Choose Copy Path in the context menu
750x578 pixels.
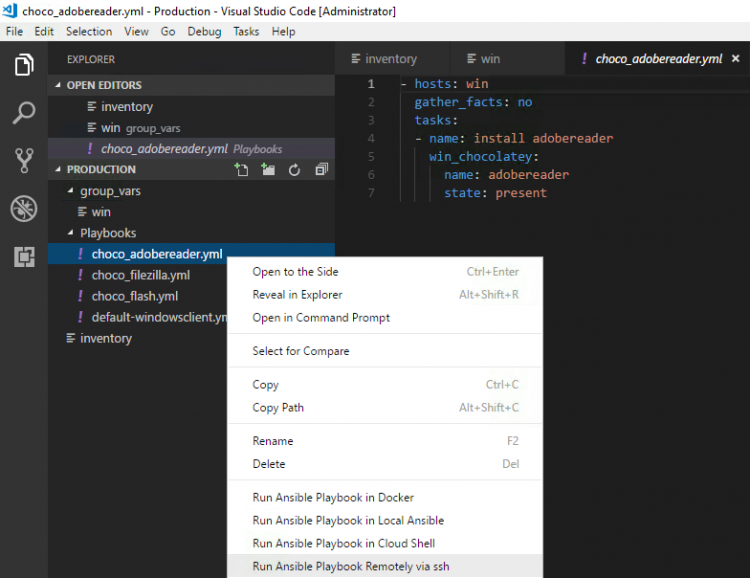[385, 408]
